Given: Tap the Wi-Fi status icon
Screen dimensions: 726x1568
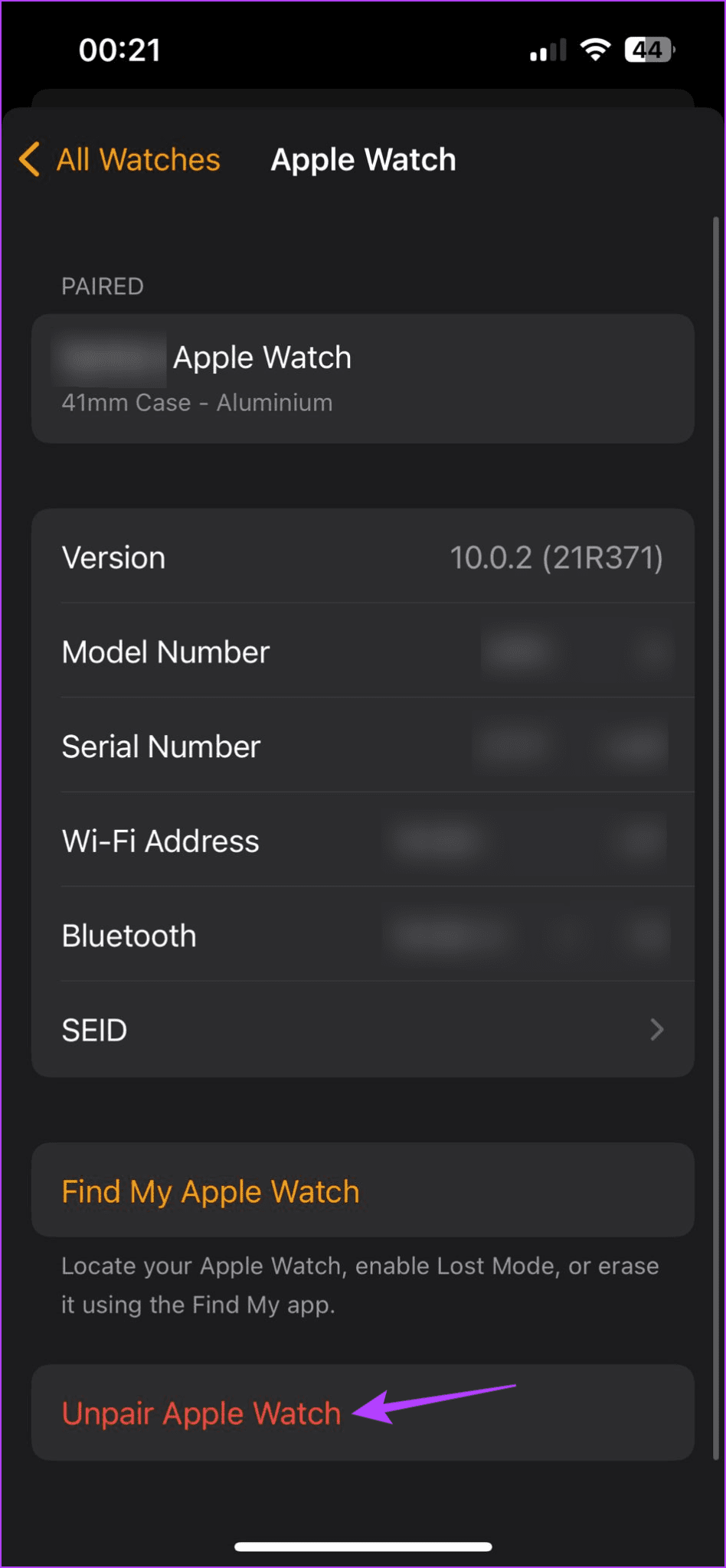Looking at the screenshot, I should 595,50.
